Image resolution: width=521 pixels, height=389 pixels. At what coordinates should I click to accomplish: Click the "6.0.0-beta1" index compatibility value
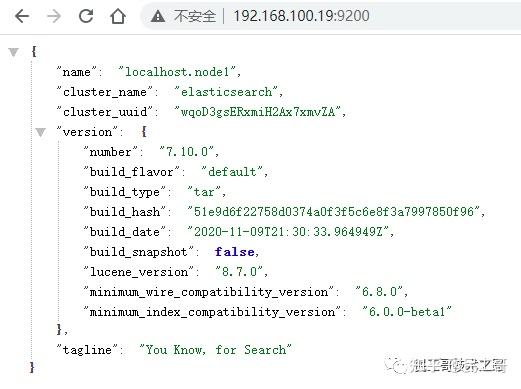(407, 312)
